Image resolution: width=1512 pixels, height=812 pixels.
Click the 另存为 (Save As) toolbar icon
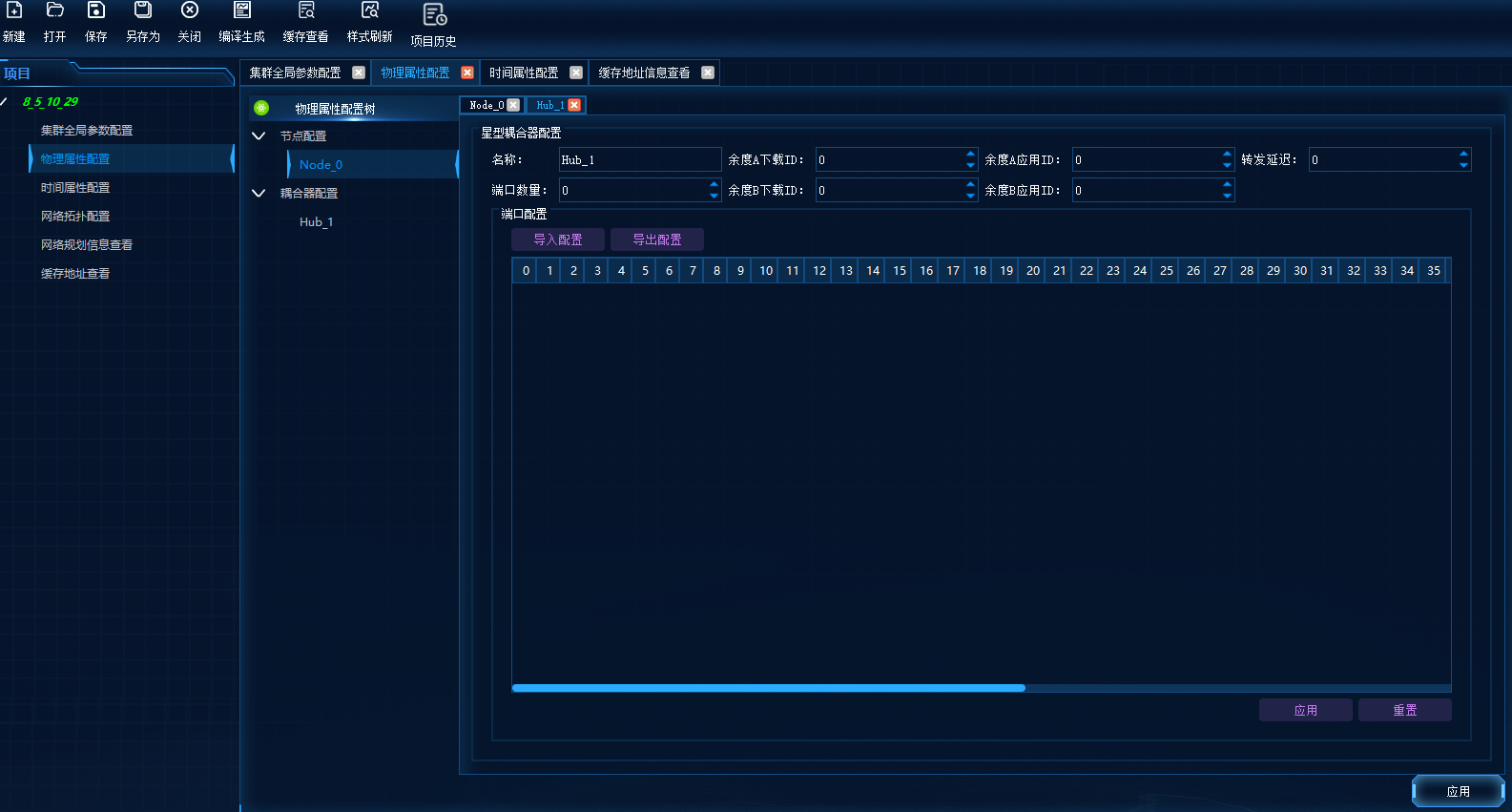pos(142,10)
